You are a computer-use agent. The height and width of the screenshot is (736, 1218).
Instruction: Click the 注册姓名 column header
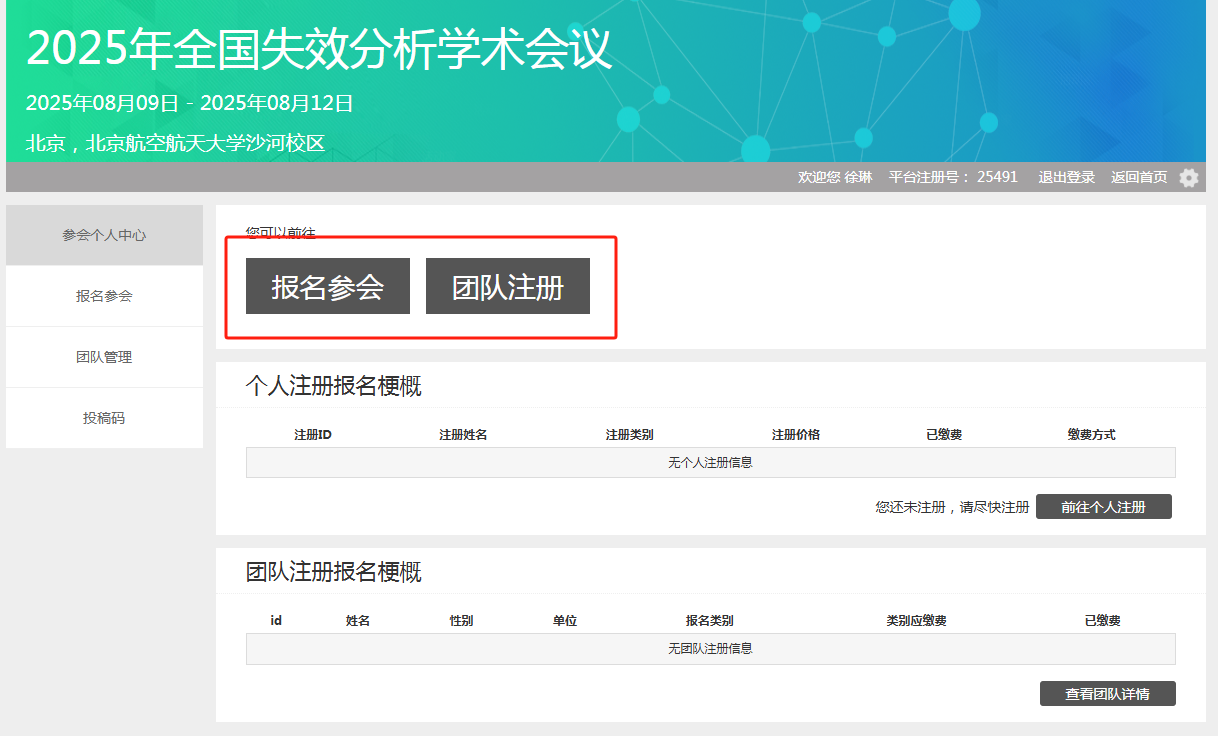pos(463,435)
